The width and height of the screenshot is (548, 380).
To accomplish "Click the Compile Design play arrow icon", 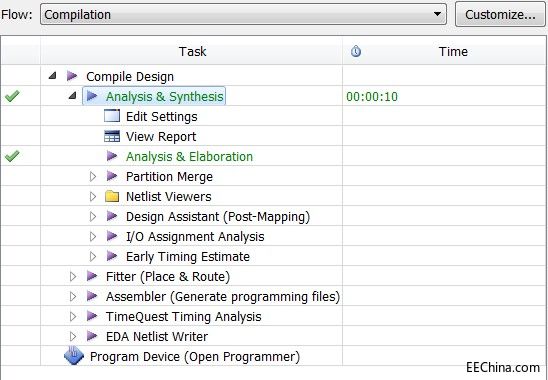I will [72, 76].
